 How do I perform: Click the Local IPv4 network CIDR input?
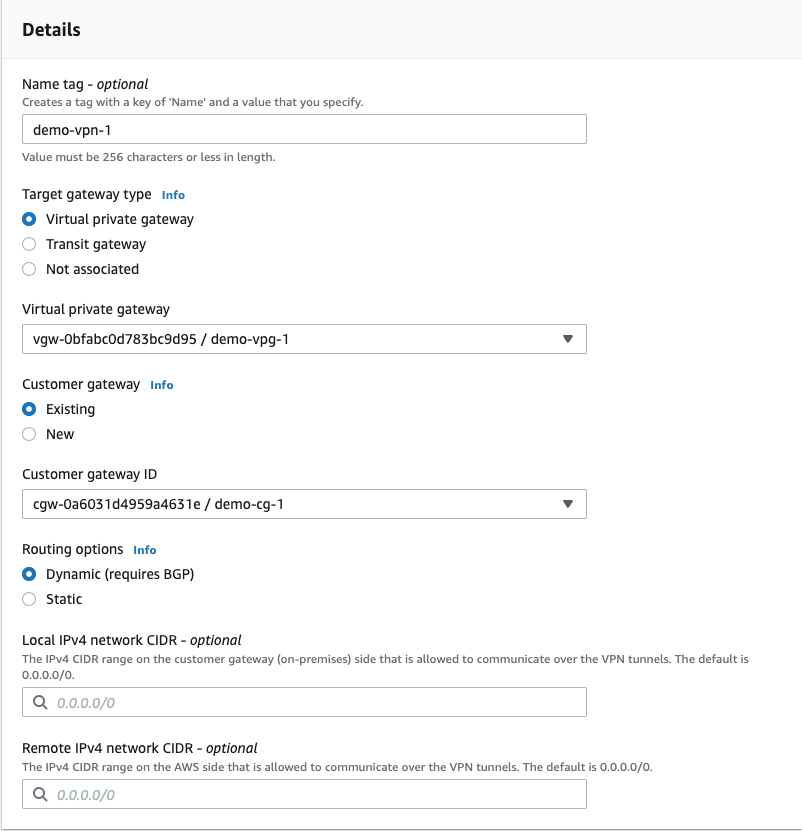300,702
